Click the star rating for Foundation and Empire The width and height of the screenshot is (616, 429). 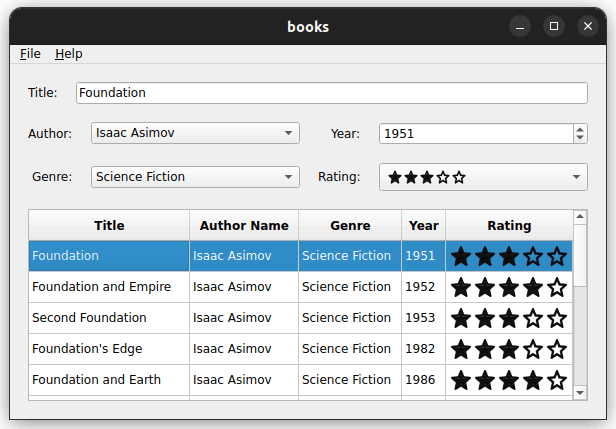point(508,287)
